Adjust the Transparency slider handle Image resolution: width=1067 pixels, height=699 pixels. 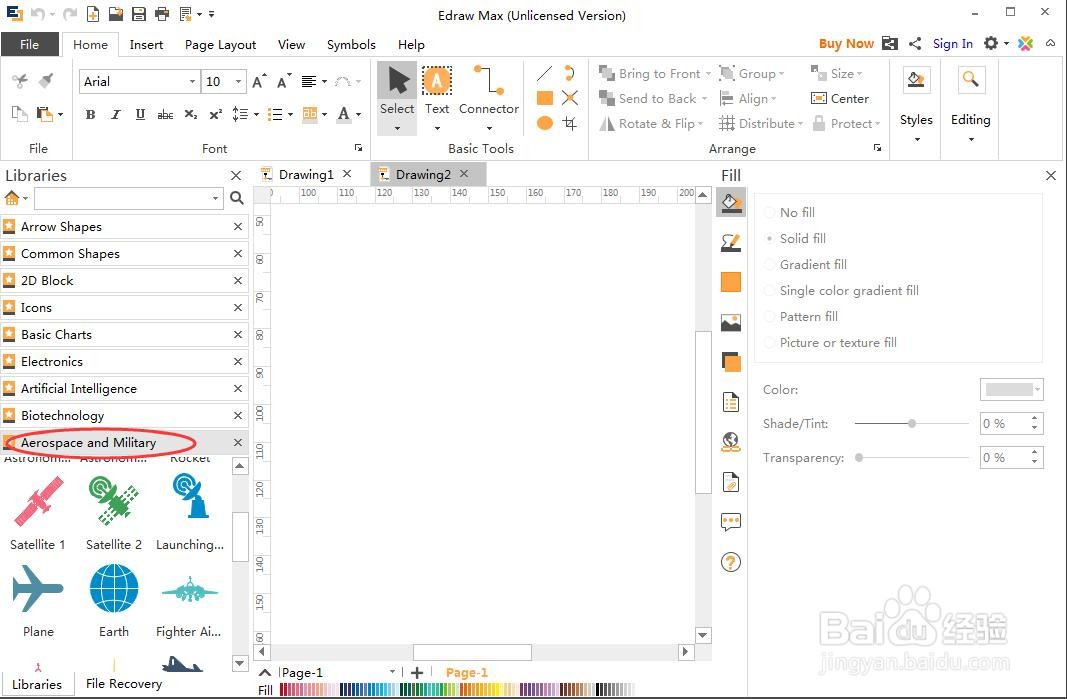859,457
